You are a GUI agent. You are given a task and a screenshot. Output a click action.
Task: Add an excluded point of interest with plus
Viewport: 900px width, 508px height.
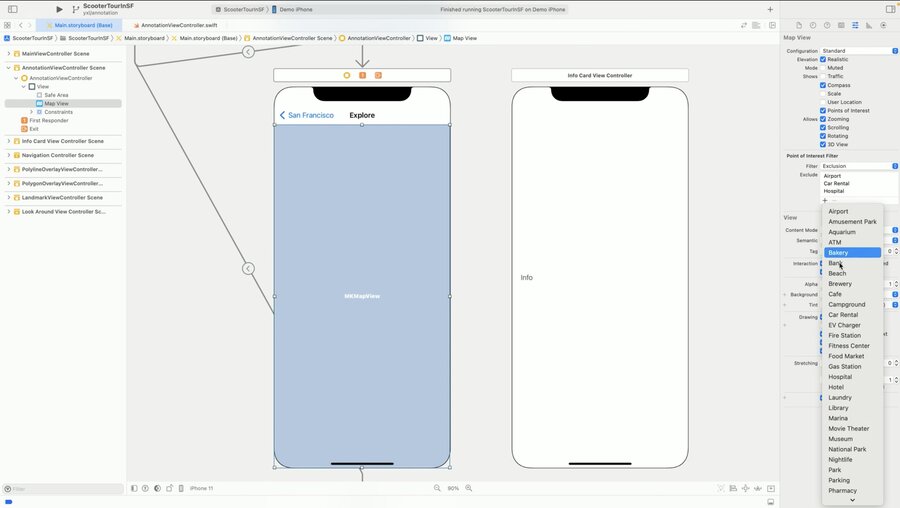pos(825,200)
